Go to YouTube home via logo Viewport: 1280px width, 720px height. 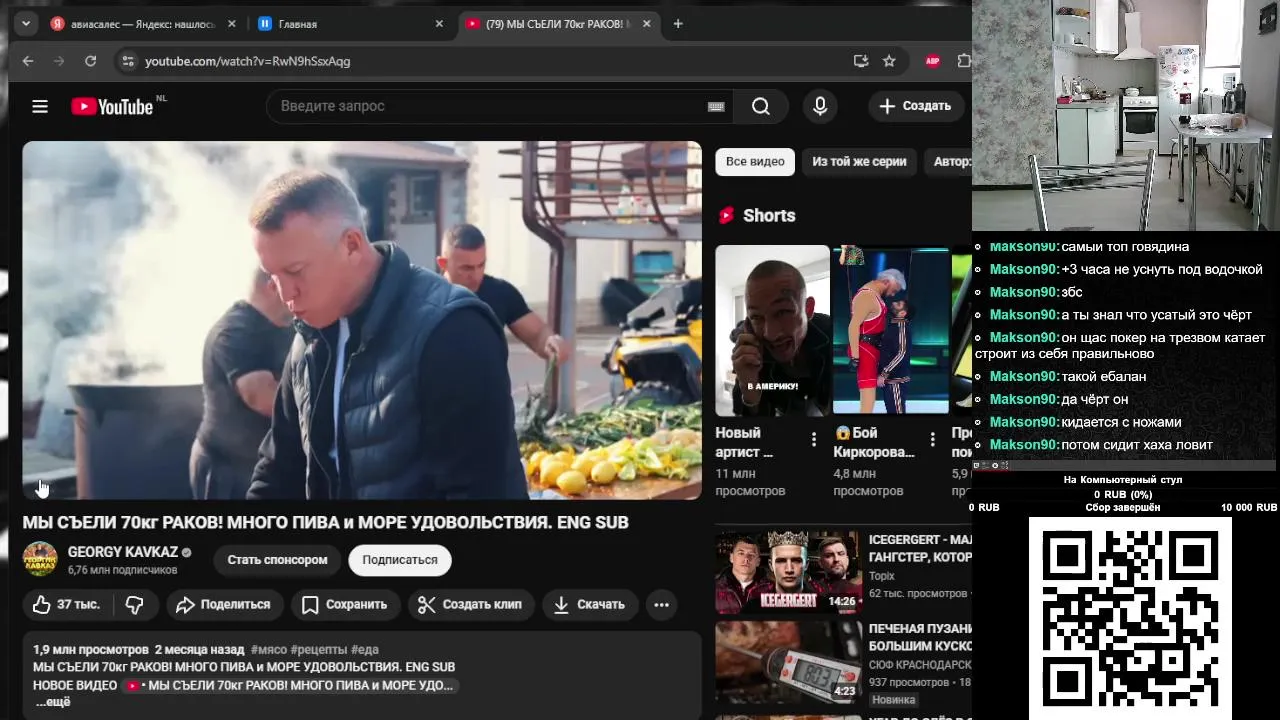pos(112,106)
